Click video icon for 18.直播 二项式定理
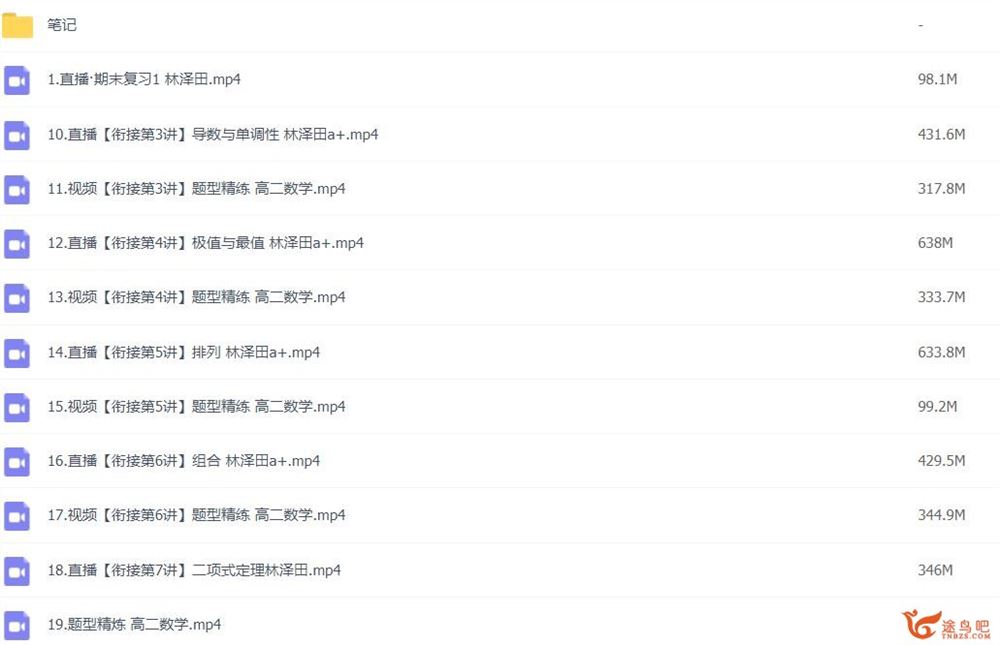1000x645 pixels. click(17, 571)
